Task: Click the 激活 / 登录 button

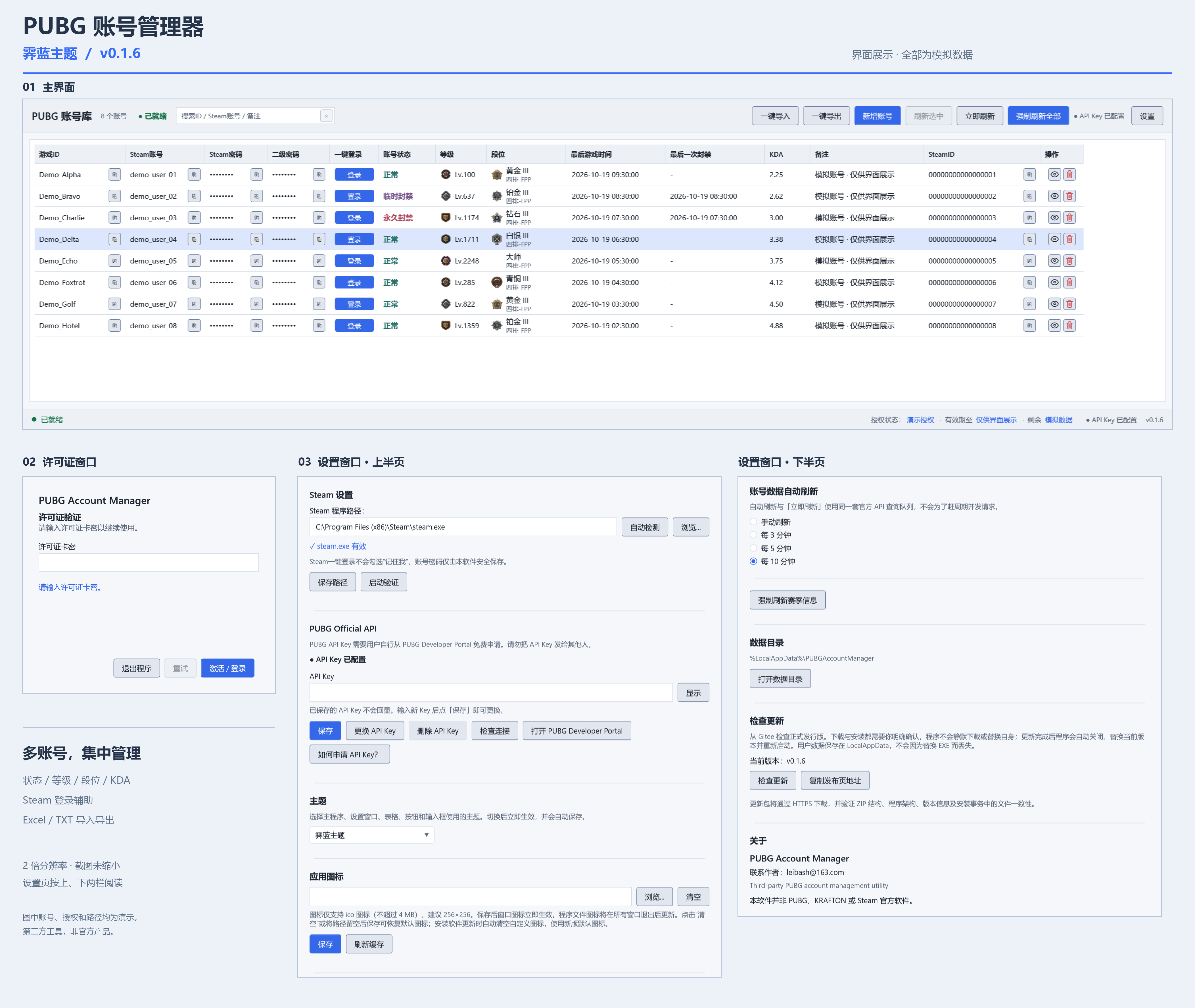Action: tap(227, 668)
